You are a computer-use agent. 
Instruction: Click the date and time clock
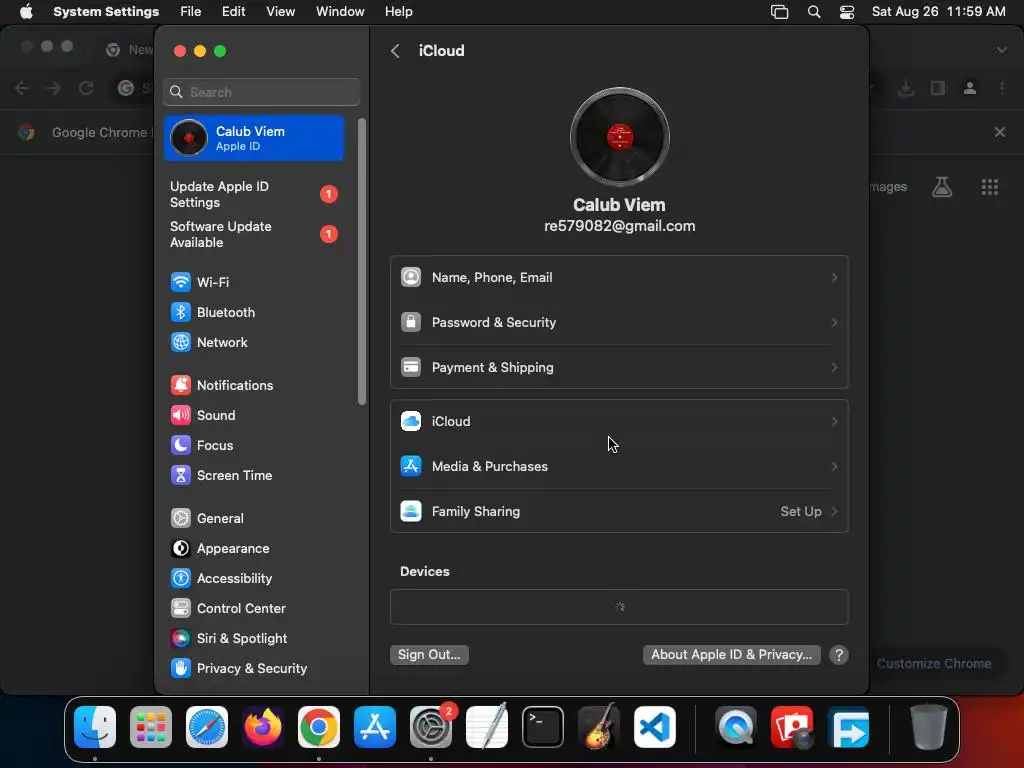tap(938, 12)
